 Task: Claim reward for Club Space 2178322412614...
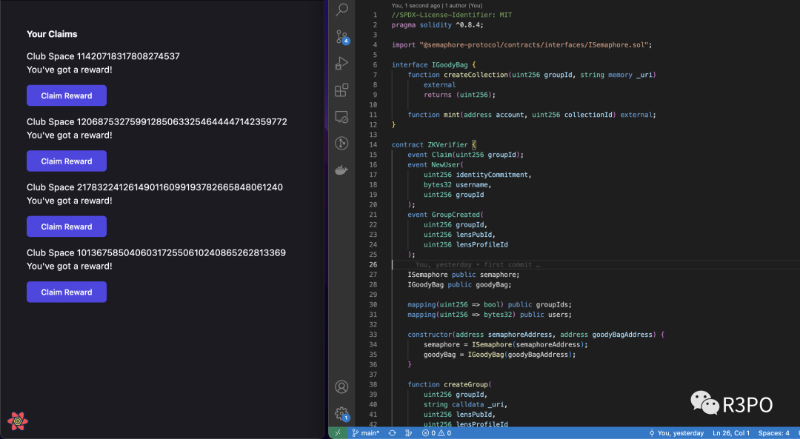pos(67,226)
